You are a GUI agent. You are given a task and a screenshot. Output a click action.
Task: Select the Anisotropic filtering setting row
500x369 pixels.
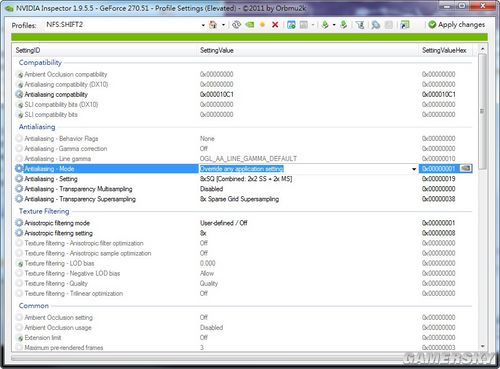[x=243, y=233]
